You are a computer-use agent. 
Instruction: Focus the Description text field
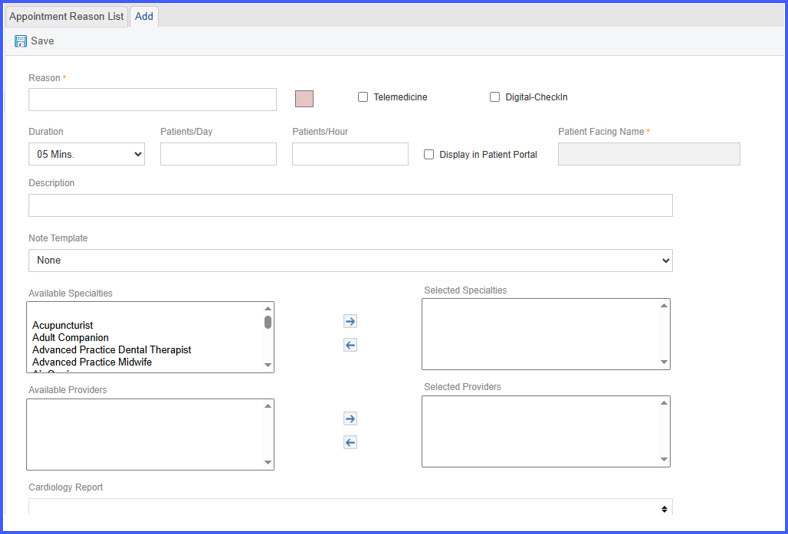click(x=350, y=205)
